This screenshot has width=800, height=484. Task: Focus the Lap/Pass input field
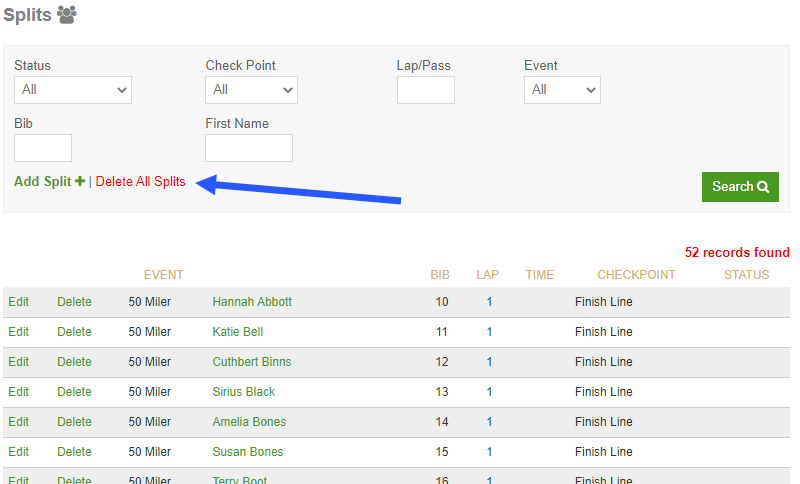pyautogui.click(x=426, y=90)
